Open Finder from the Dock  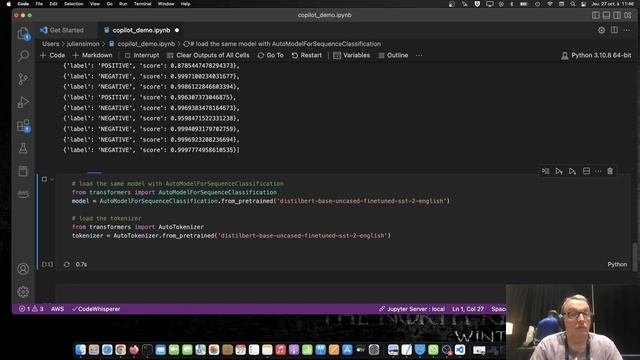(x=80, y=350)
